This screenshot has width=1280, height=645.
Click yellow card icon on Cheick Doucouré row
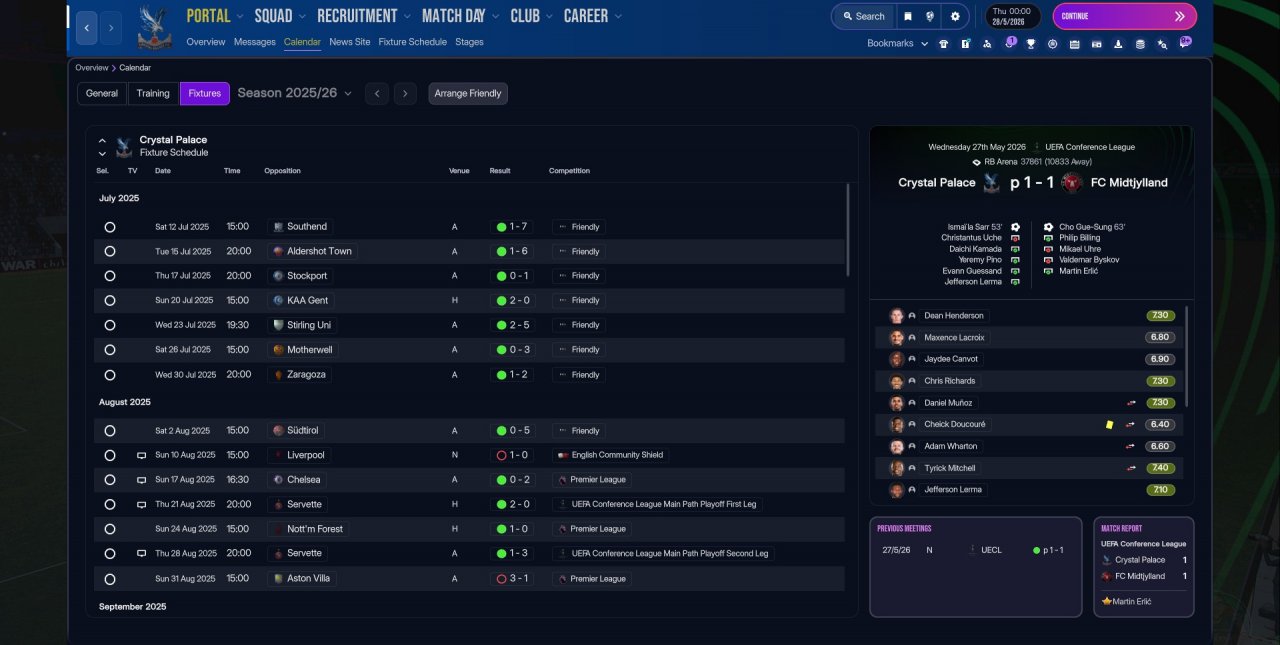point(1109,424)
